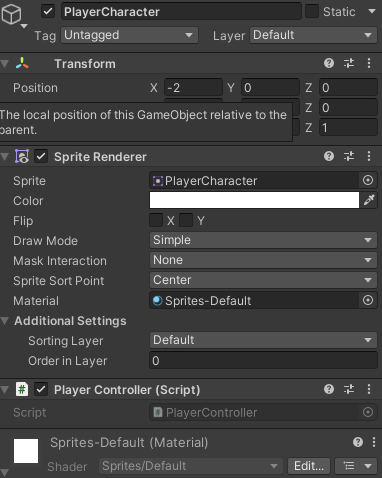Open Transform more options menu
The height and width of the screenshot is (478, 382).
click(369, 63)
